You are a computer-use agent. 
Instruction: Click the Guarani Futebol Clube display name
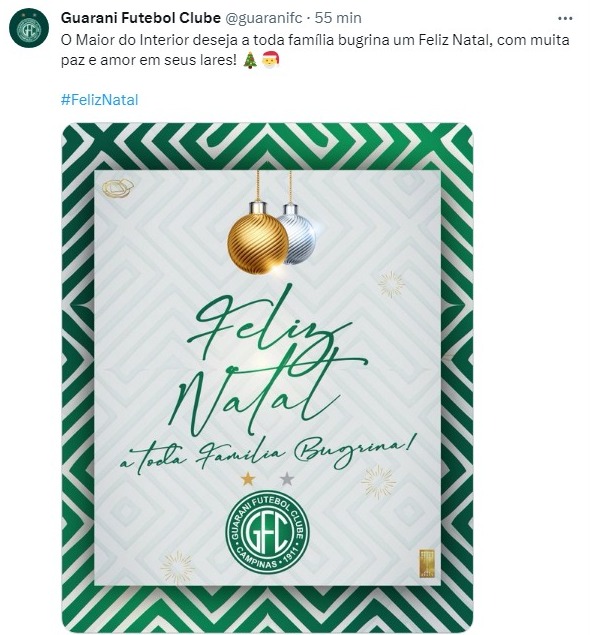pos(141,18)
